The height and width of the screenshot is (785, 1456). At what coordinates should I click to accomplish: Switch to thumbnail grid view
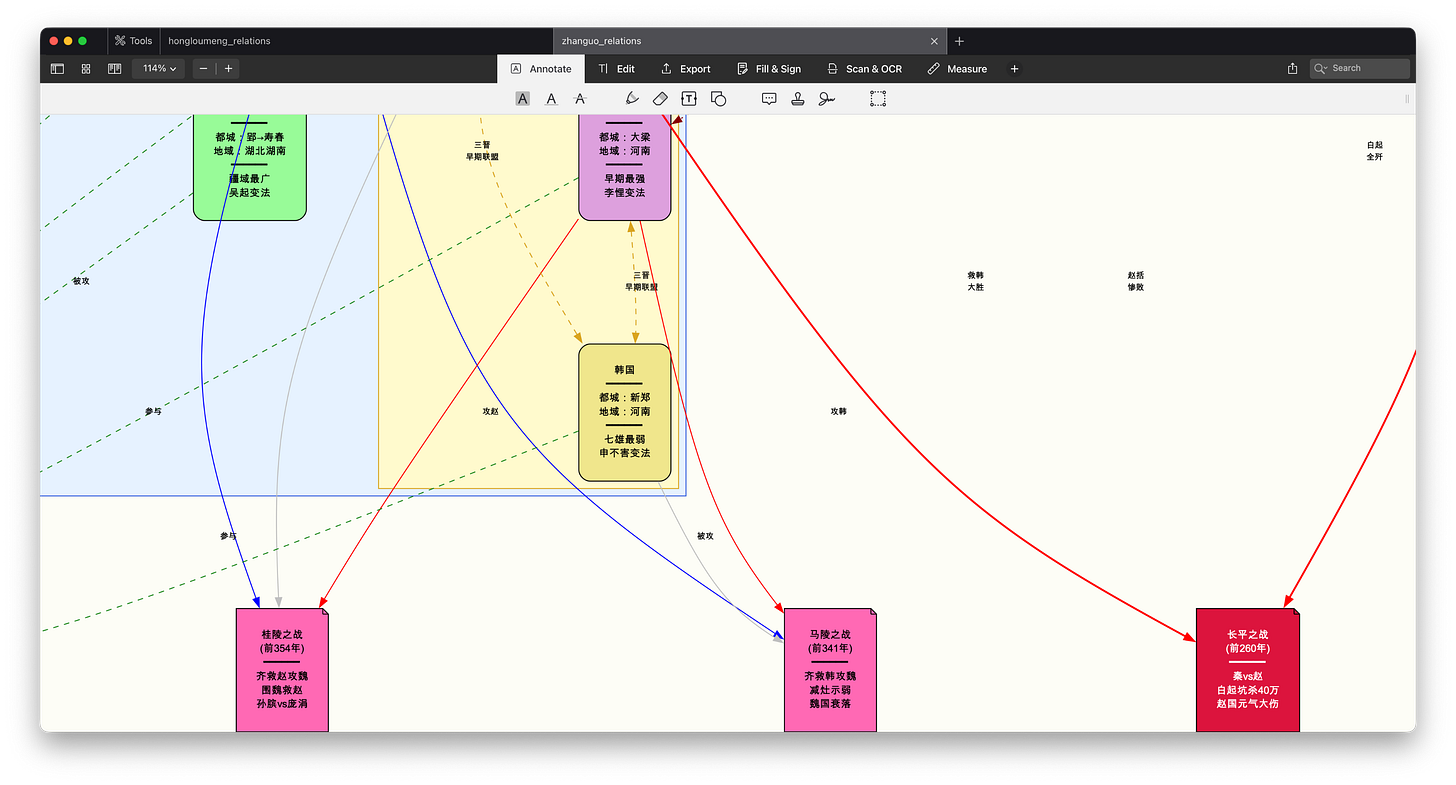coord(86,69)
